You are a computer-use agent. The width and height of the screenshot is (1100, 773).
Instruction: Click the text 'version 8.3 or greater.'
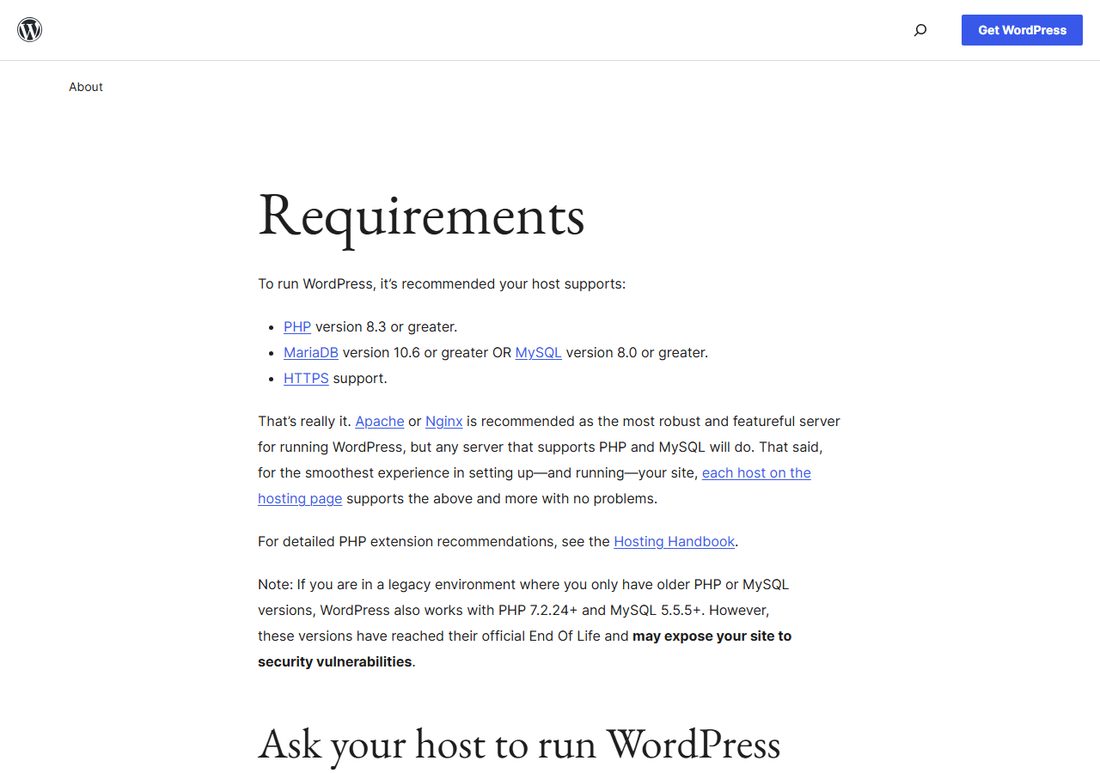(x=386, y=327)
